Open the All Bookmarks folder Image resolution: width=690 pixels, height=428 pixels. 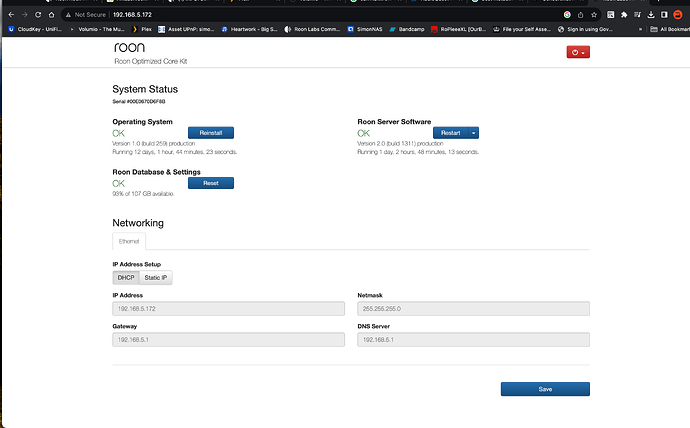point(670,29)
